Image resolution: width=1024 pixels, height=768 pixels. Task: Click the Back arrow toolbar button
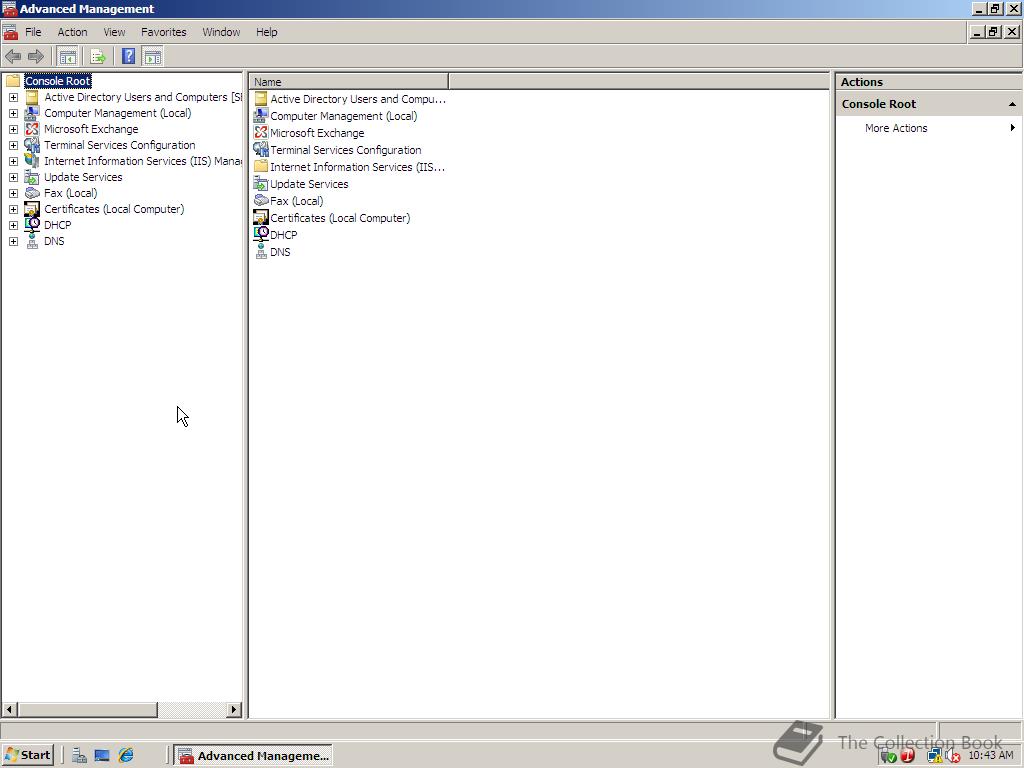13,57
